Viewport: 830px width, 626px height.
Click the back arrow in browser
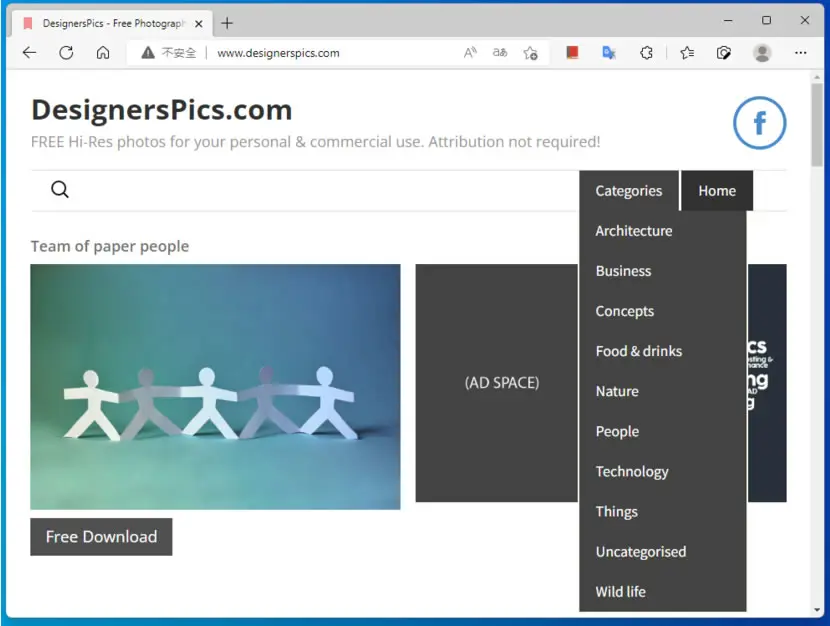30,53
